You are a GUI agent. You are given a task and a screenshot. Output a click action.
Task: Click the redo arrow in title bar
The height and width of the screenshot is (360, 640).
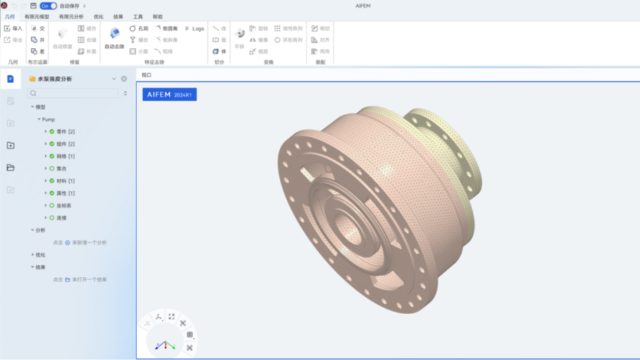click(x=23, y=6)
